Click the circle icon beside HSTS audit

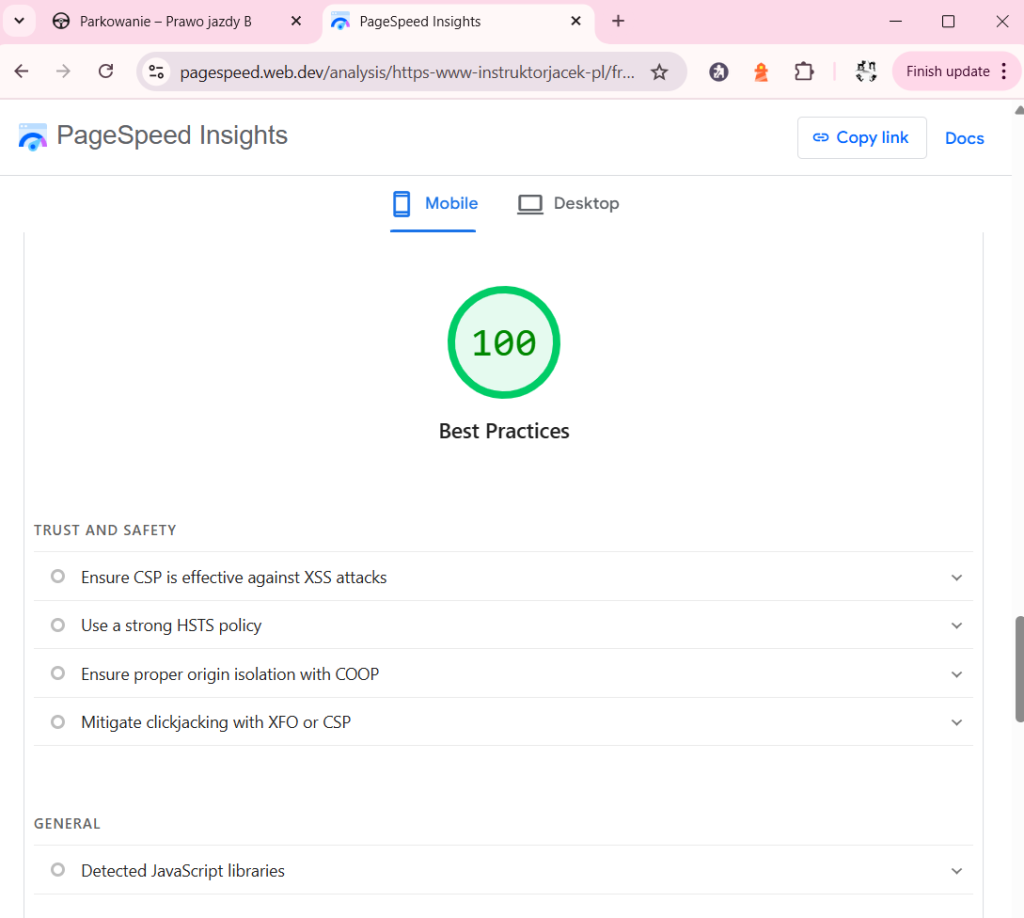click(x=57, y=625)
